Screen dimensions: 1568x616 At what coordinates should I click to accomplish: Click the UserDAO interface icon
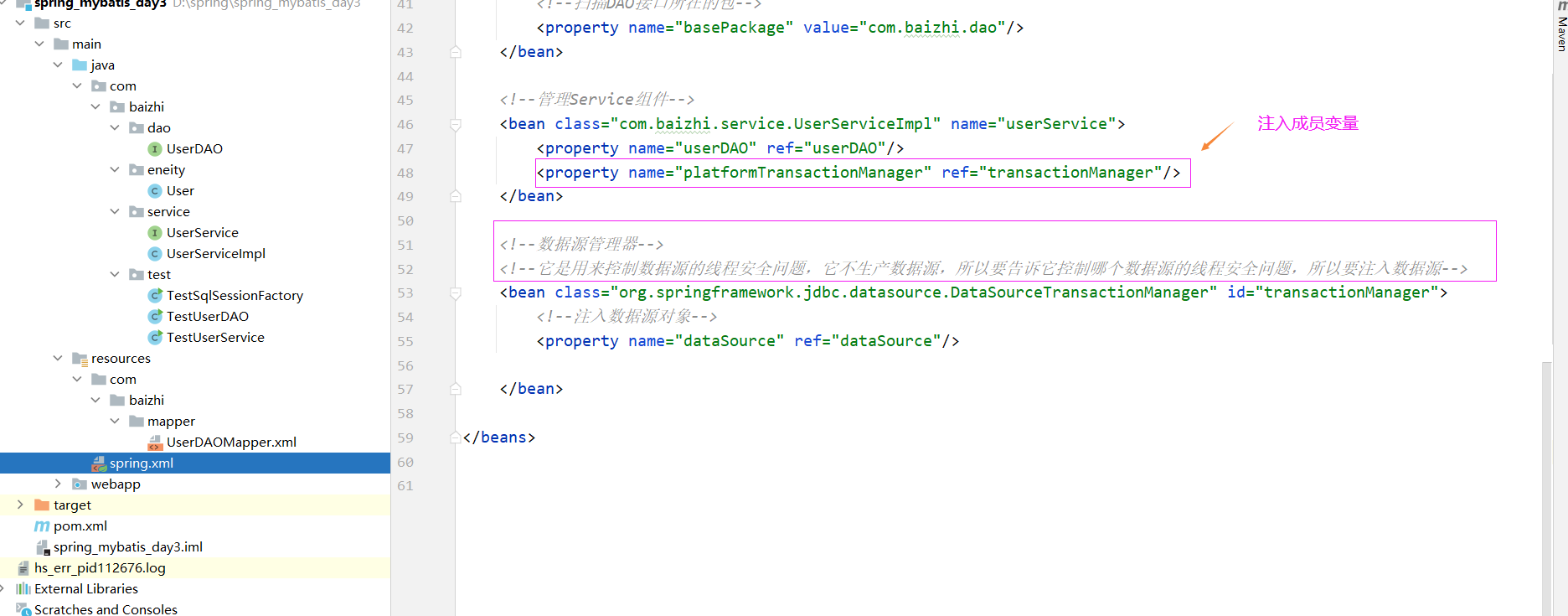pyautogui.click(x=155, y=149)
